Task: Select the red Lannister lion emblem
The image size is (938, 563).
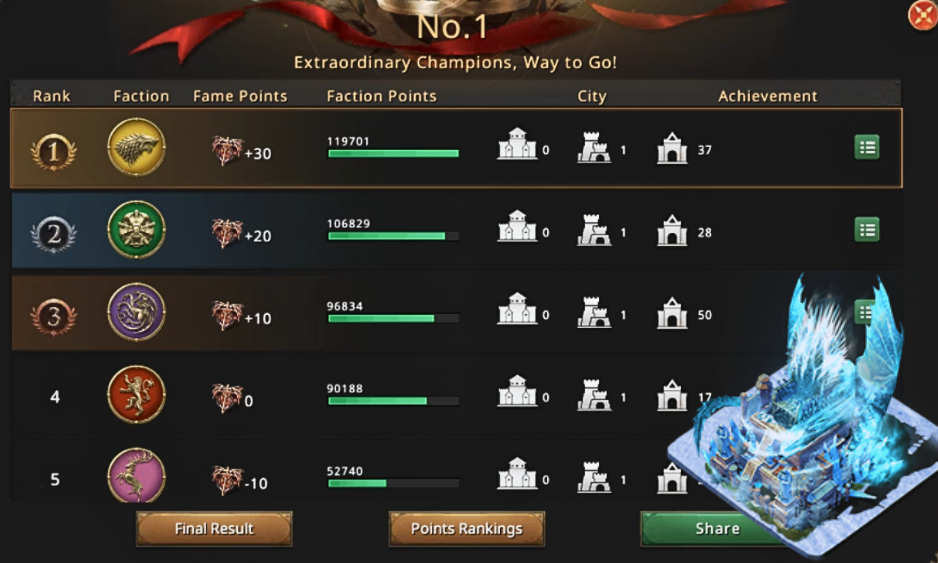Action: click(x=136, y=395)
